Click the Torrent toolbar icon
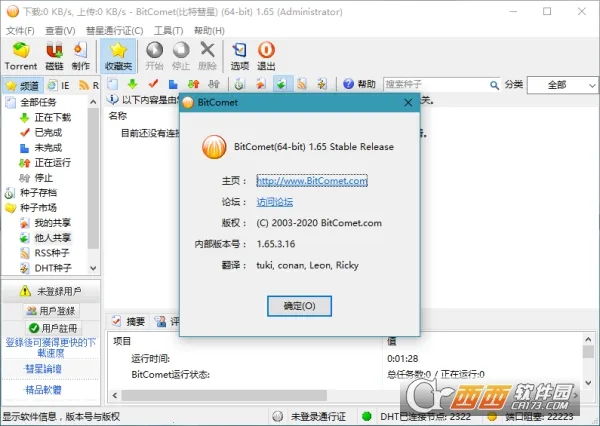 click(x=21, y=55)
